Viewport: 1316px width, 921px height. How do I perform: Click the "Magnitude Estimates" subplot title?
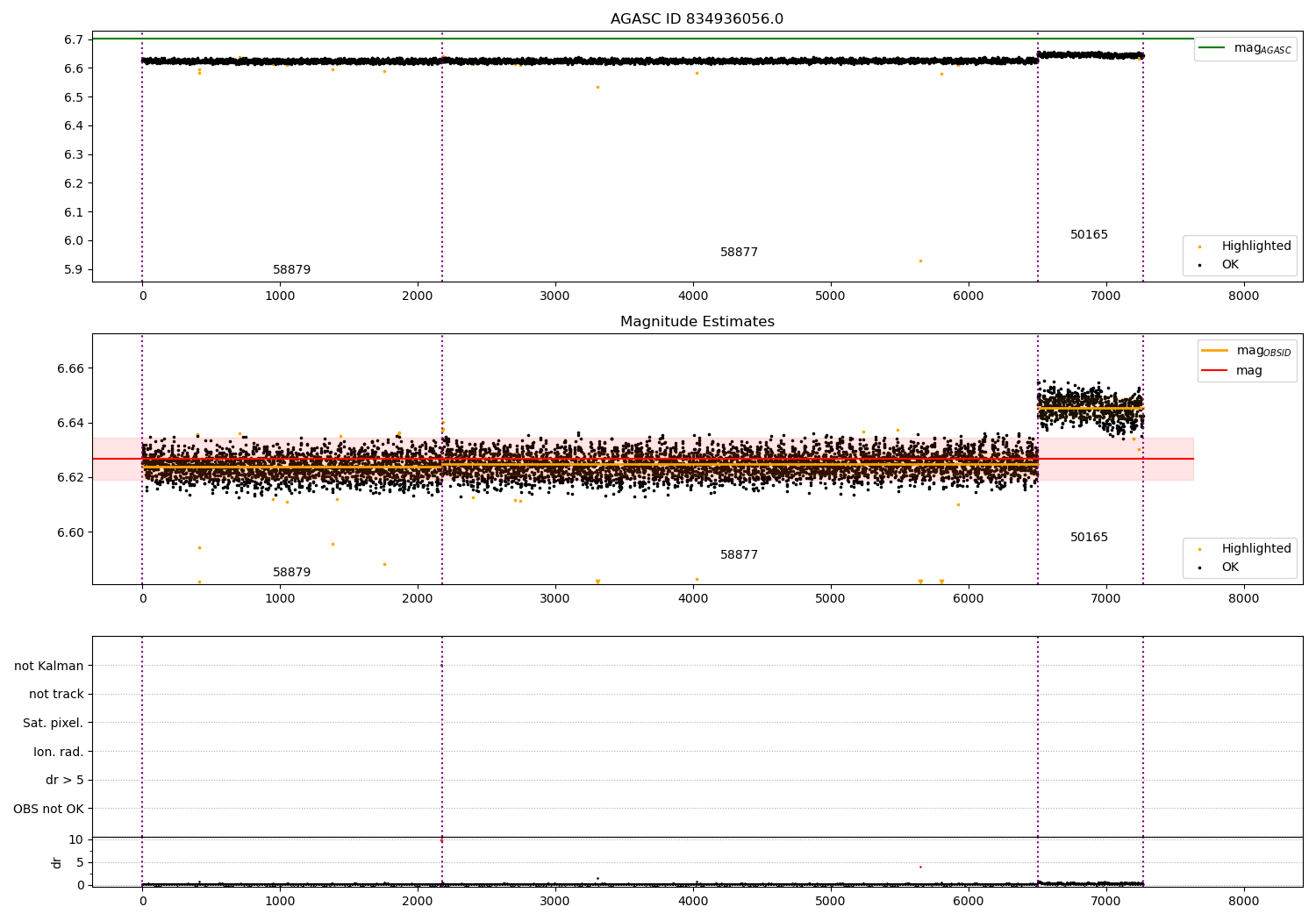coord(697,322)
